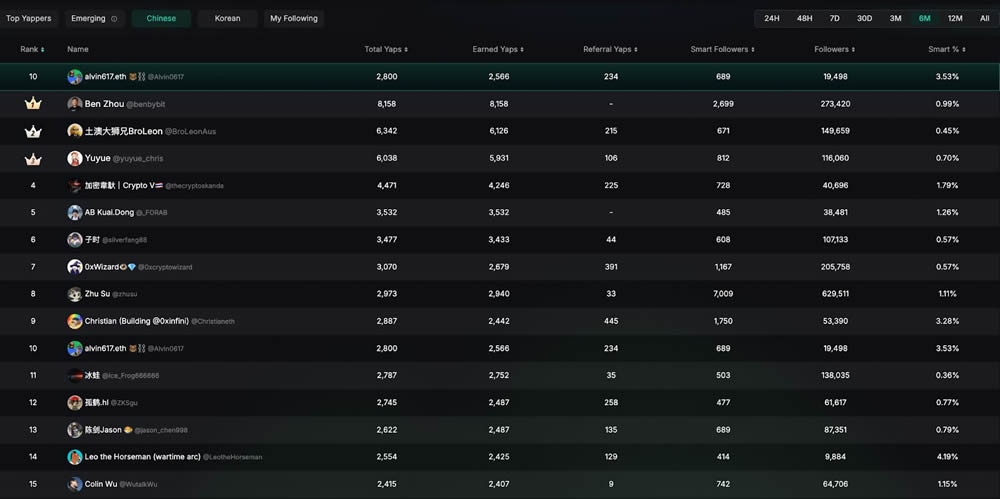Click 0xWizard's profile avatar
This screenshot has height=499, width=1000.
pos(75,267)
